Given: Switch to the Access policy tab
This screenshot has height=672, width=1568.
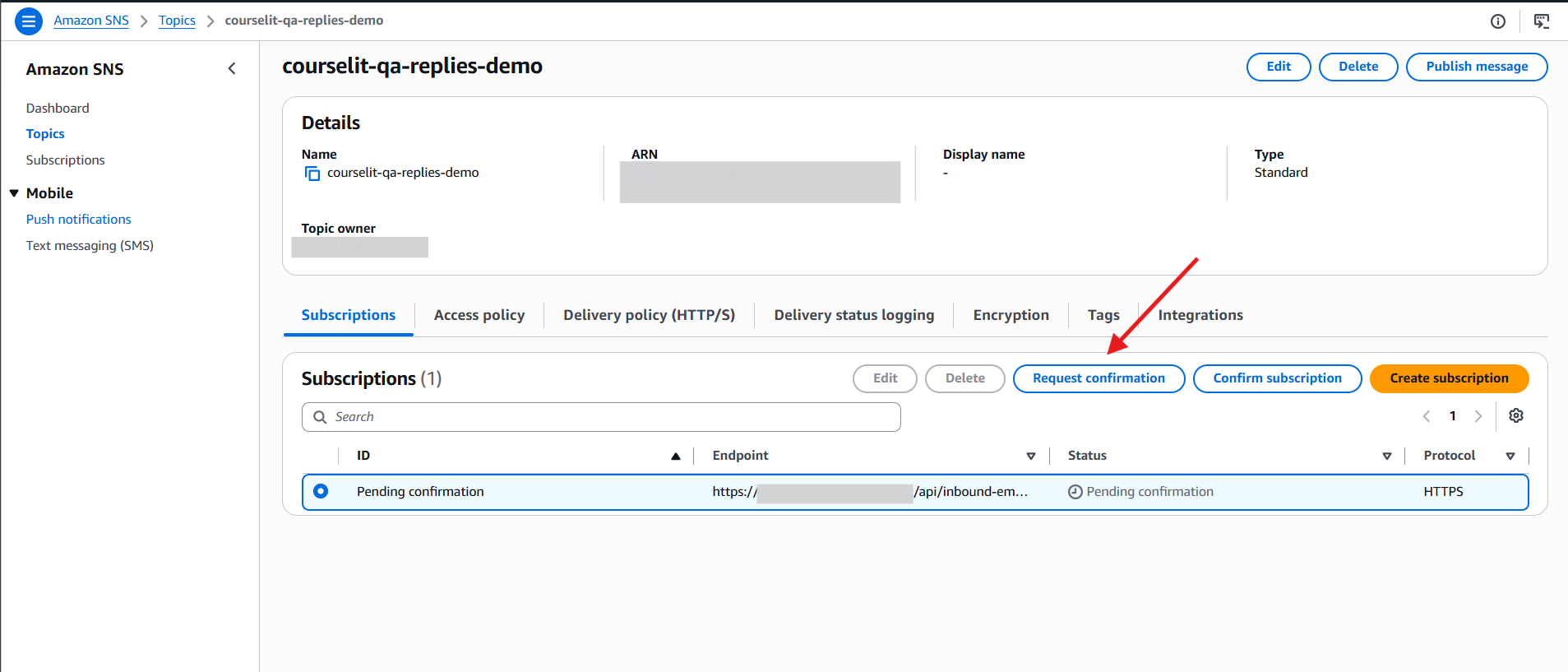Looking at the screenshot, I should [479, 315].
